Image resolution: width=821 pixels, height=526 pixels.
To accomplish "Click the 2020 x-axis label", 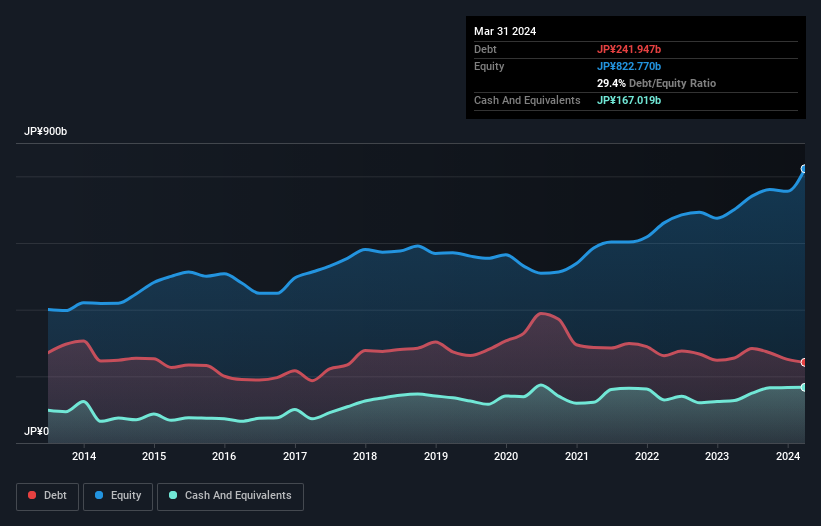I will click(x=506, y=456).
